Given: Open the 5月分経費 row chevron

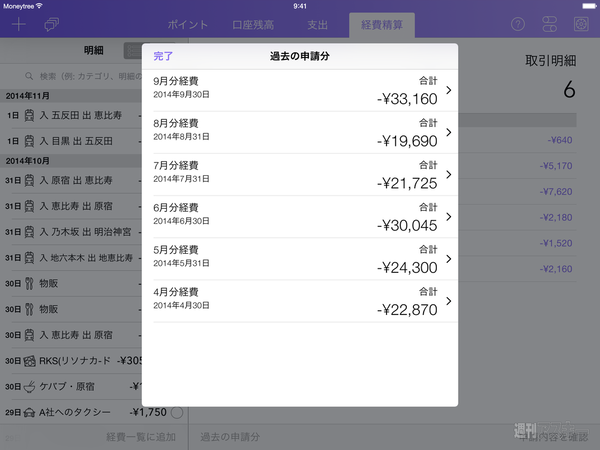Looking at the screenshot, I should (x=449, y=259).
